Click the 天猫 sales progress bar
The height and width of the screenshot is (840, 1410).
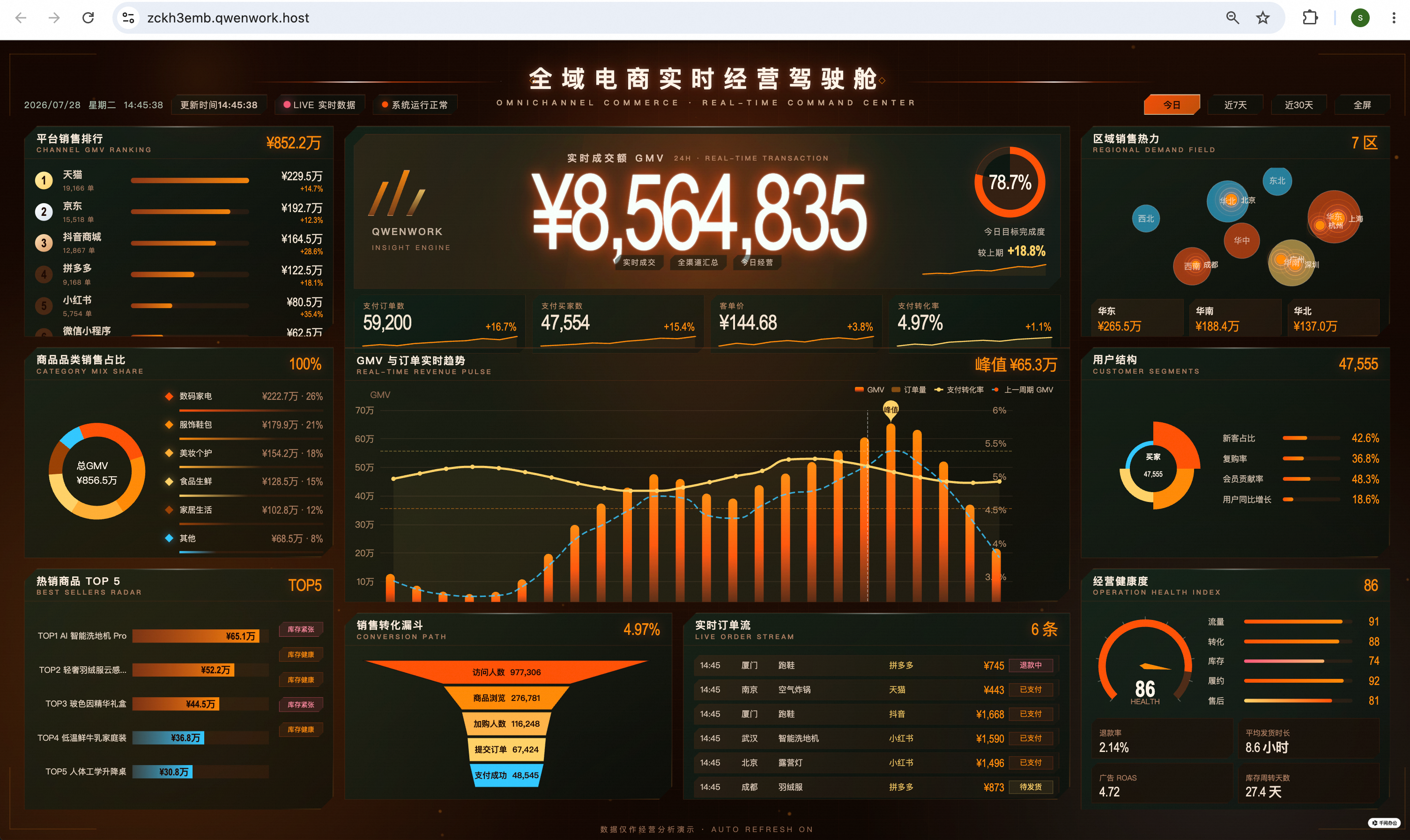point(190,181)
